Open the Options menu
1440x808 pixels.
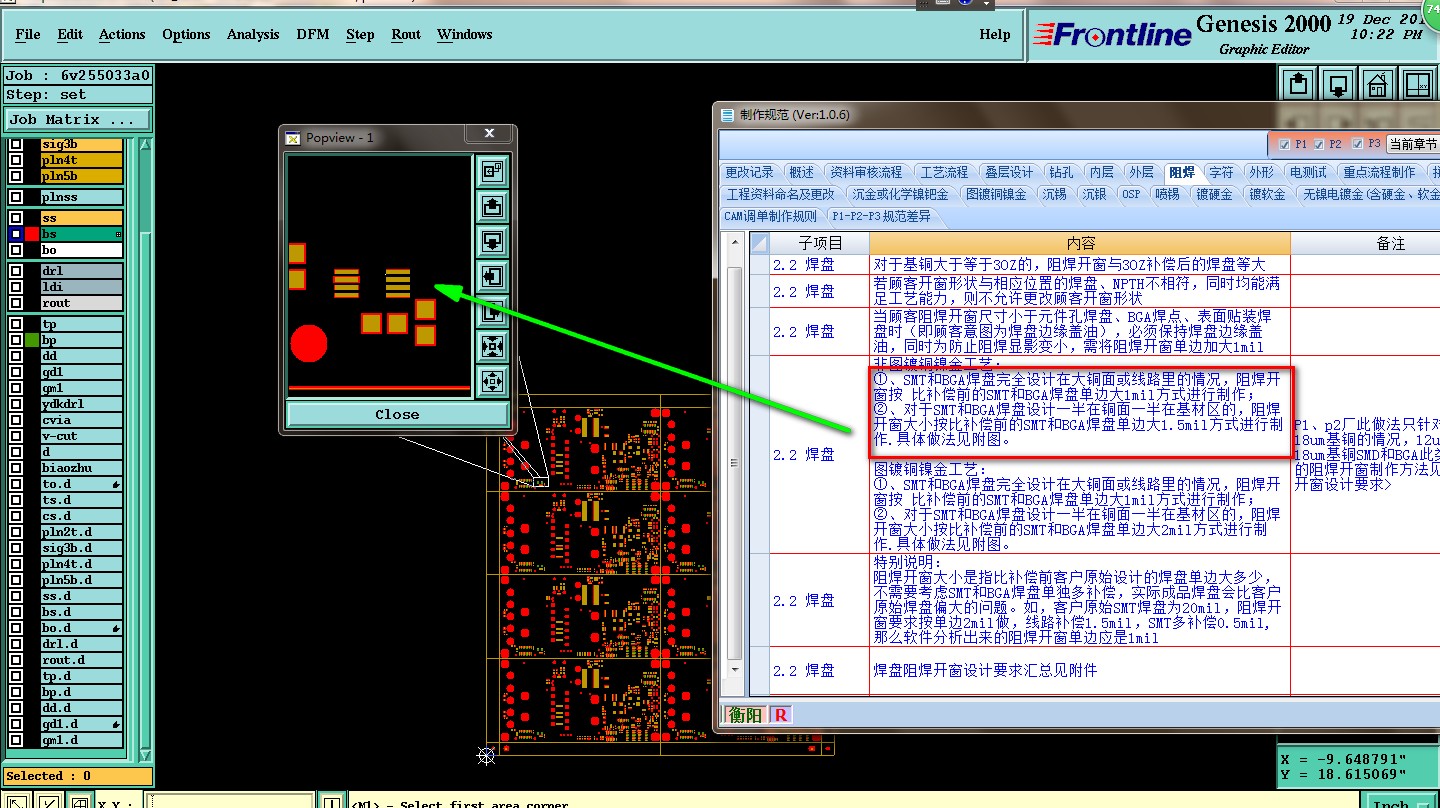186,34
